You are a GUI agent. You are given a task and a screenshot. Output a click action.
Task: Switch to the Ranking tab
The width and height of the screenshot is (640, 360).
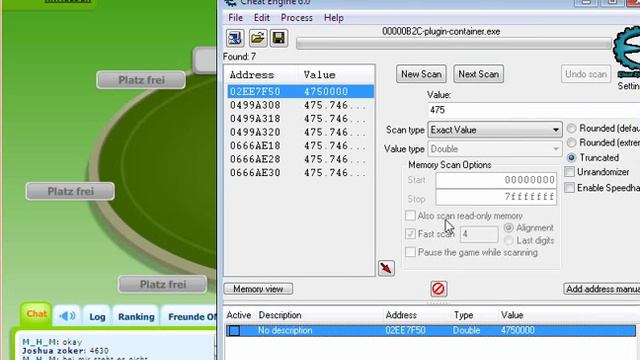[136, 316]
